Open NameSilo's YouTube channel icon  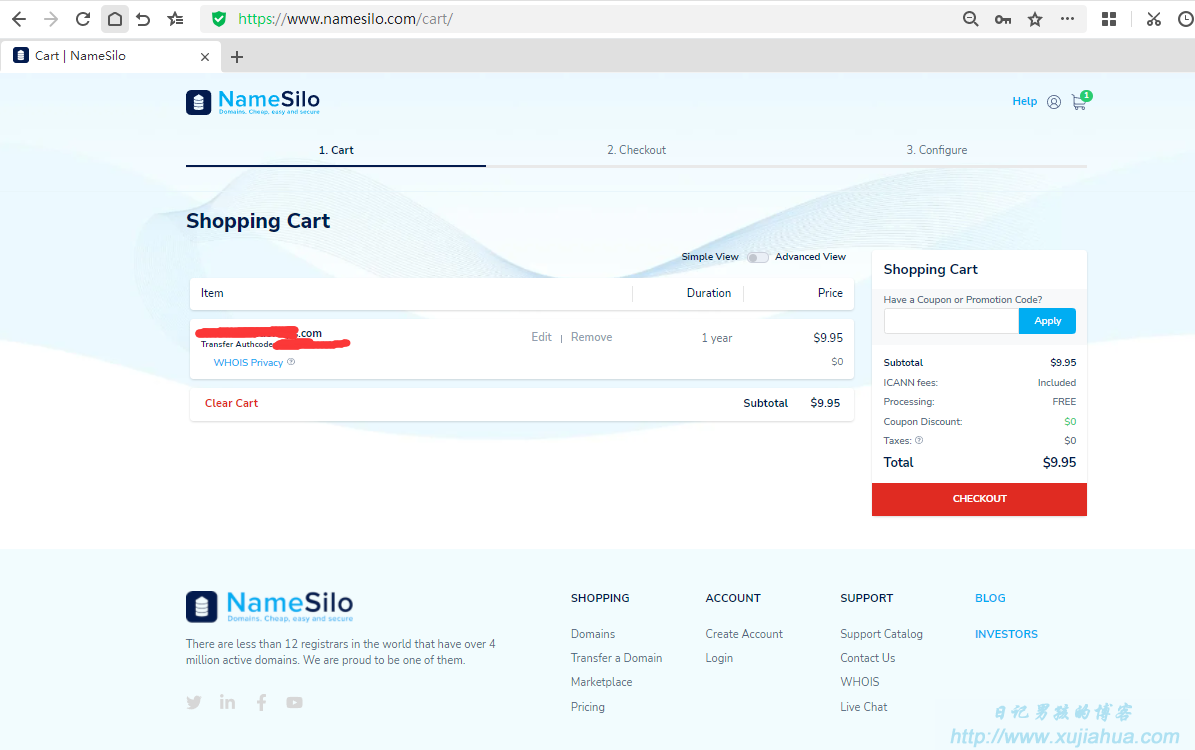pyautogui.click(x=294, y=703)
